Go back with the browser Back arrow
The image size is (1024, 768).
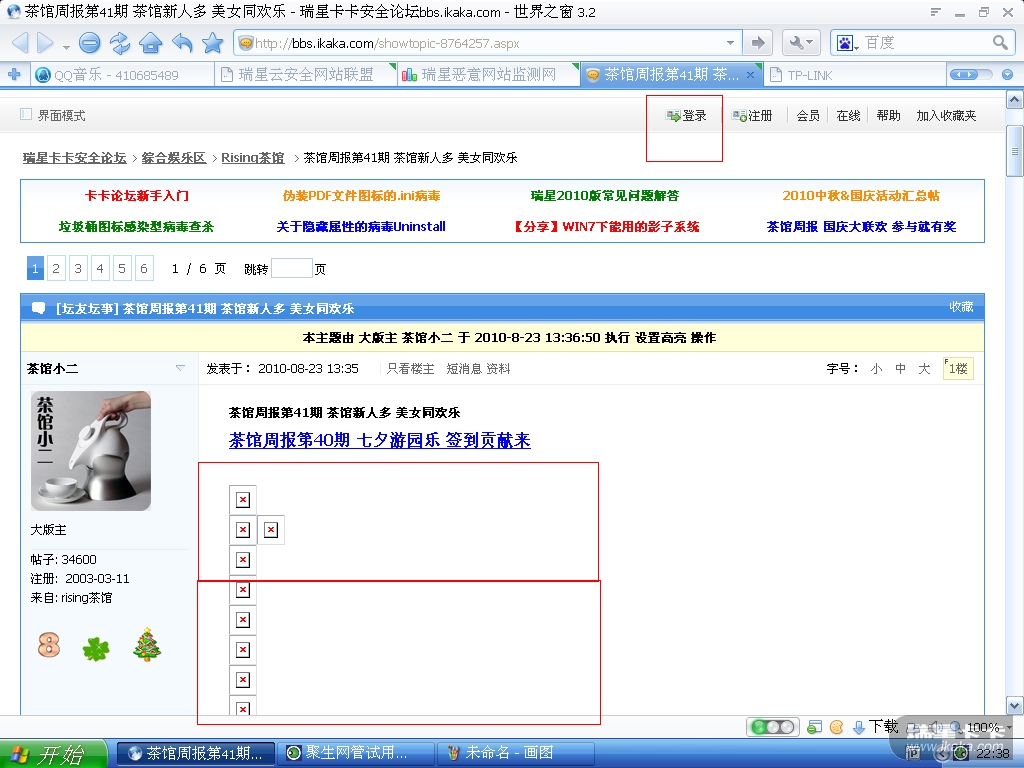pyautogui.click(x=20, y=43)
